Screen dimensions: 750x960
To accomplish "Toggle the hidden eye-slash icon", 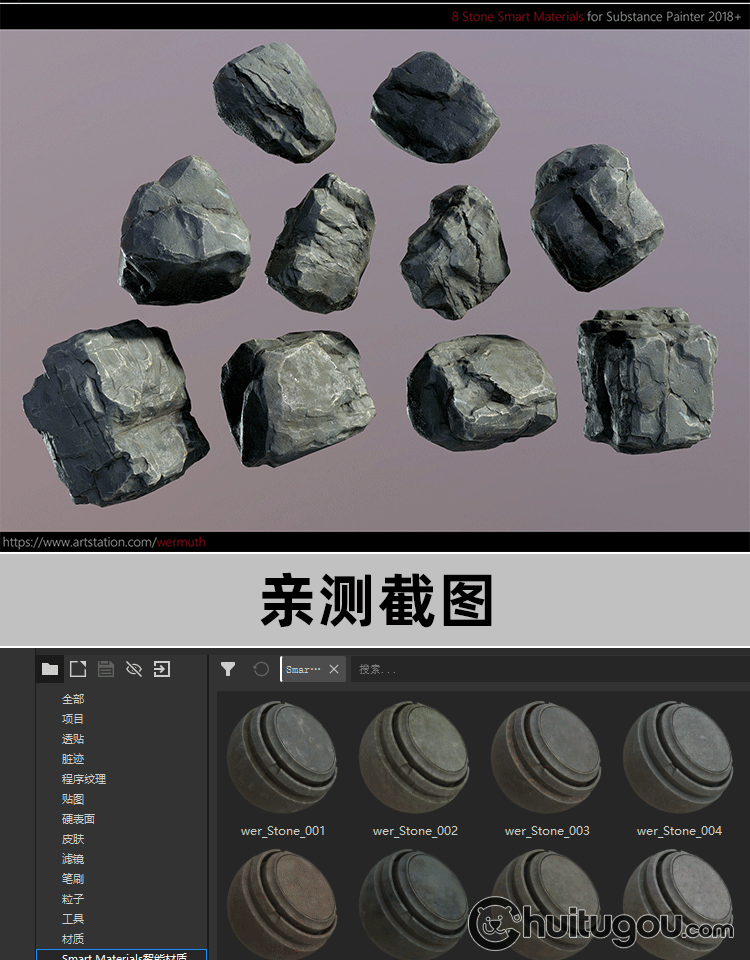I will 133,669.
